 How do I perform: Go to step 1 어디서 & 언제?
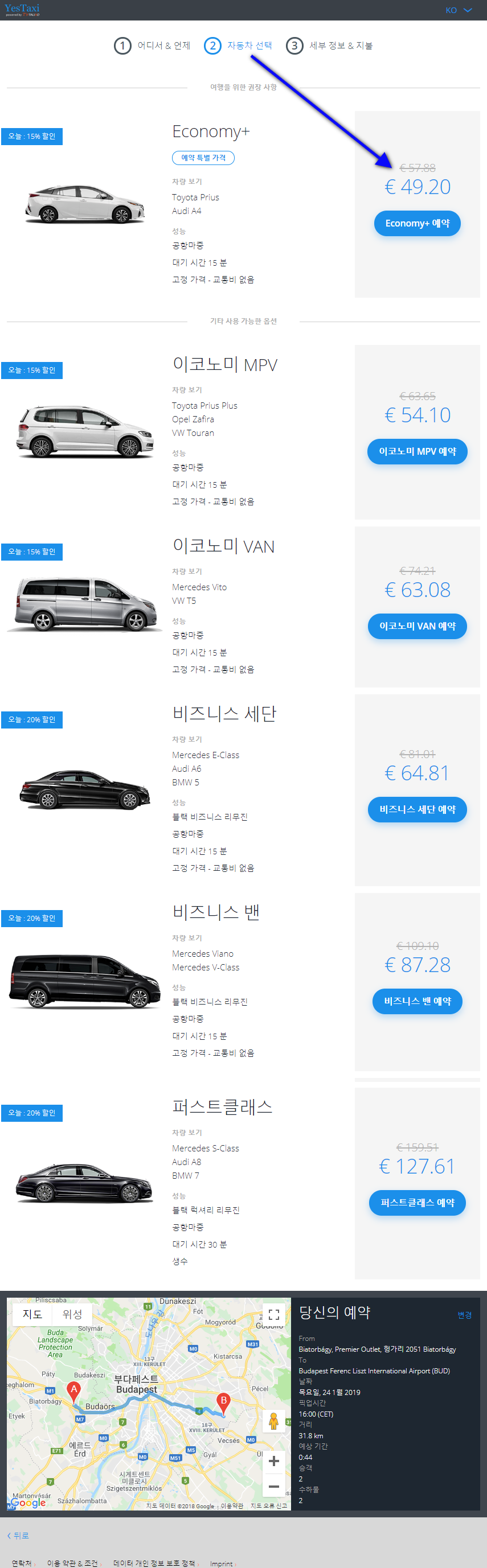click(x=153, y=46)
